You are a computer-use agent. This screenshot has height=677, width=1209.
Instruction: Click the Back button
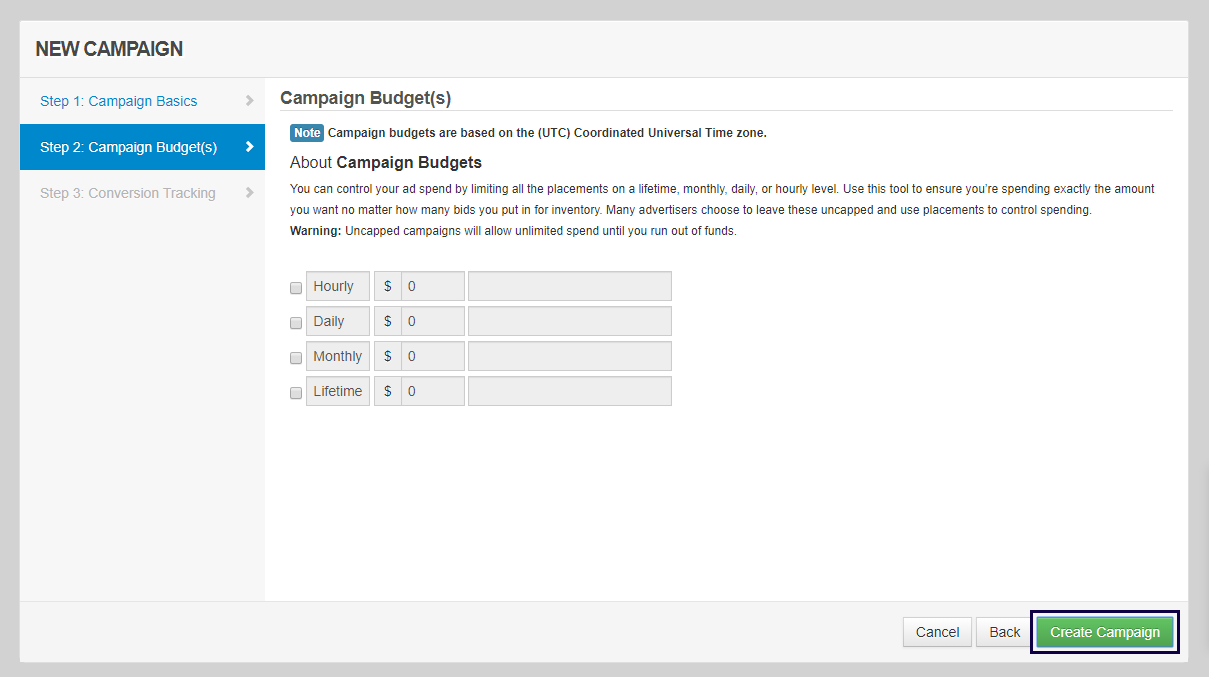point(1003,631)
